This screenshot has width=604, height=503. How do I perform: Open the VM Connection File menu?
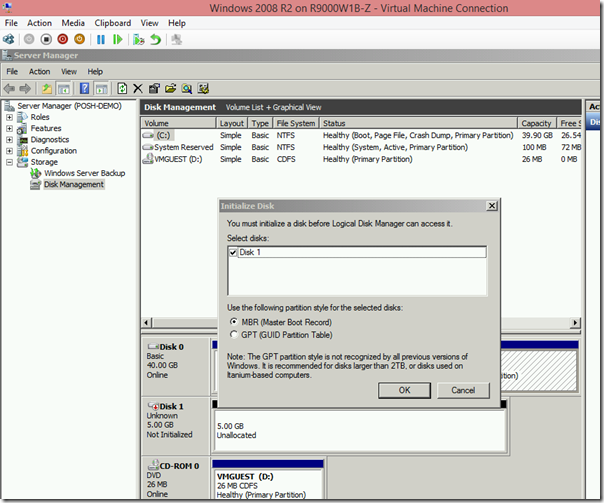tap(11, 23)
